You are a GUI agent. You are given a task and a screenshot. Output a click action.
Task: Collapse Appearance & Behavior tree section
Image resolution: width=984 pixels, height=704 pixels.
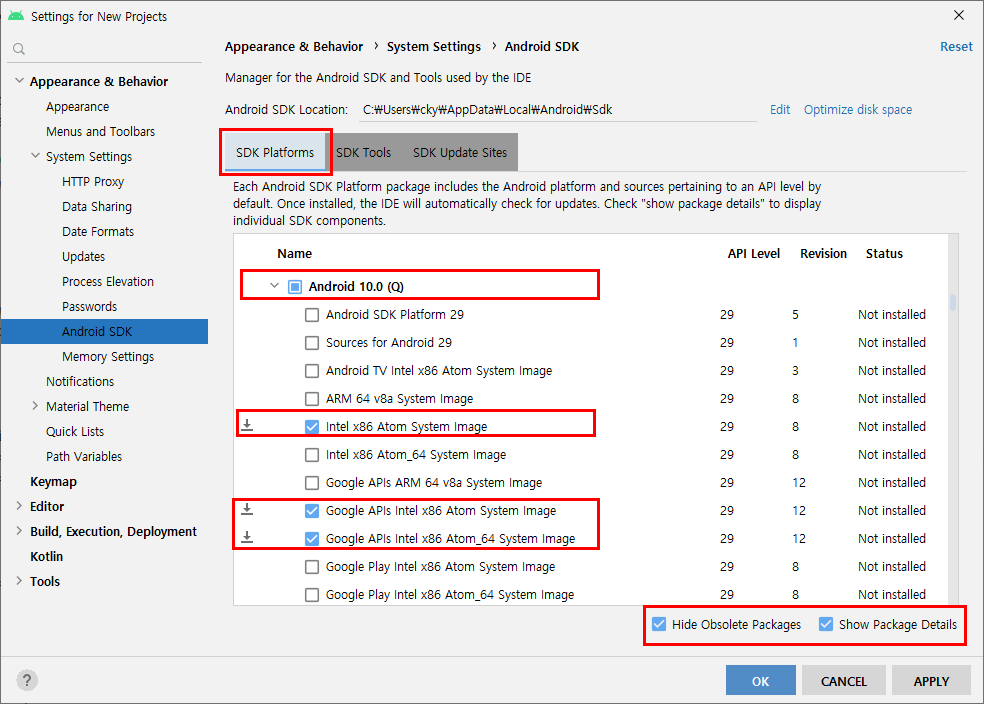tap(19, 81)
